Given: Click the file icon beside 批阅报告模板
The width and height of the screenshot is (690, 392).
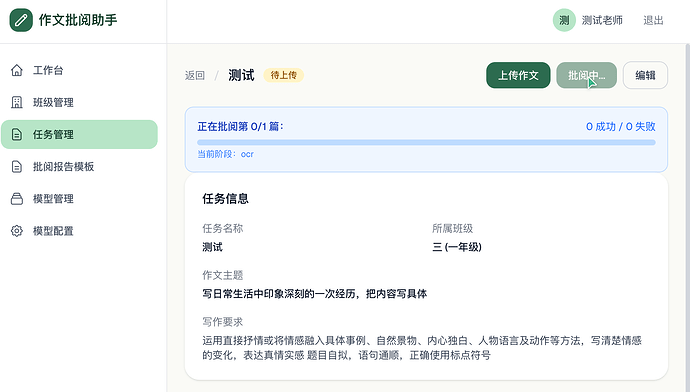Looking at the screenshot, I should [17, 167].
